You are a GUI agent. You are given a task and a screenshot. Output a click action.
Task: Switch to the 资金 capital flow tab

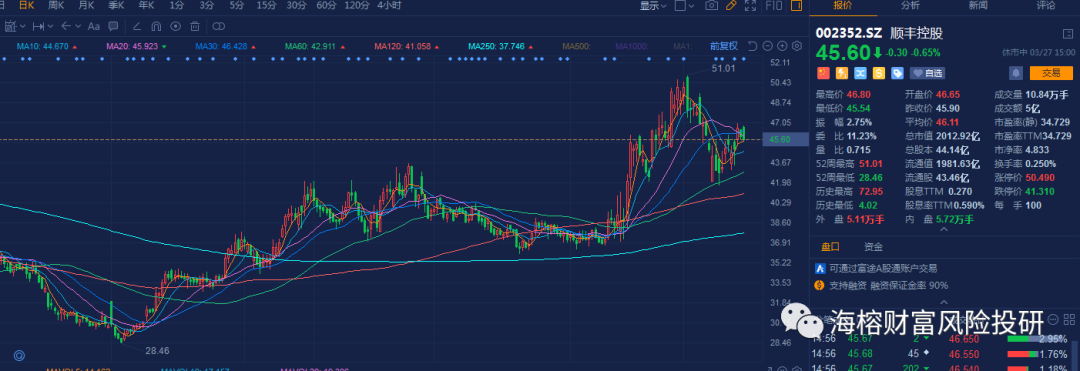click(873, 246)
